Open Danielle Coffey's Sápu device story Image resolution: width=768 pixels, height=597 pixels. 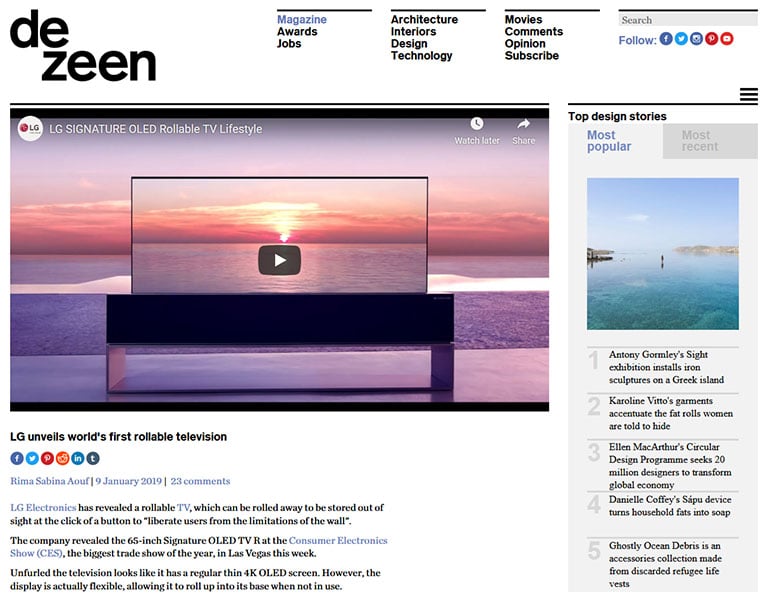(x=670, y=505)
